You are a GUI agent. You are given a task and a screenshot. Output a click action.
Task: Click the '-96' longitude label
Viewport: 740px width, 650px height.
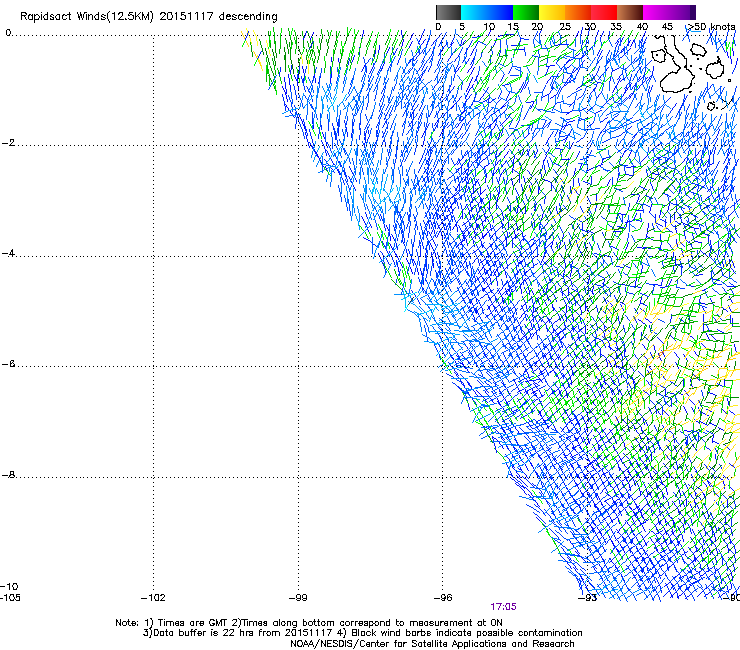point(443,598)
